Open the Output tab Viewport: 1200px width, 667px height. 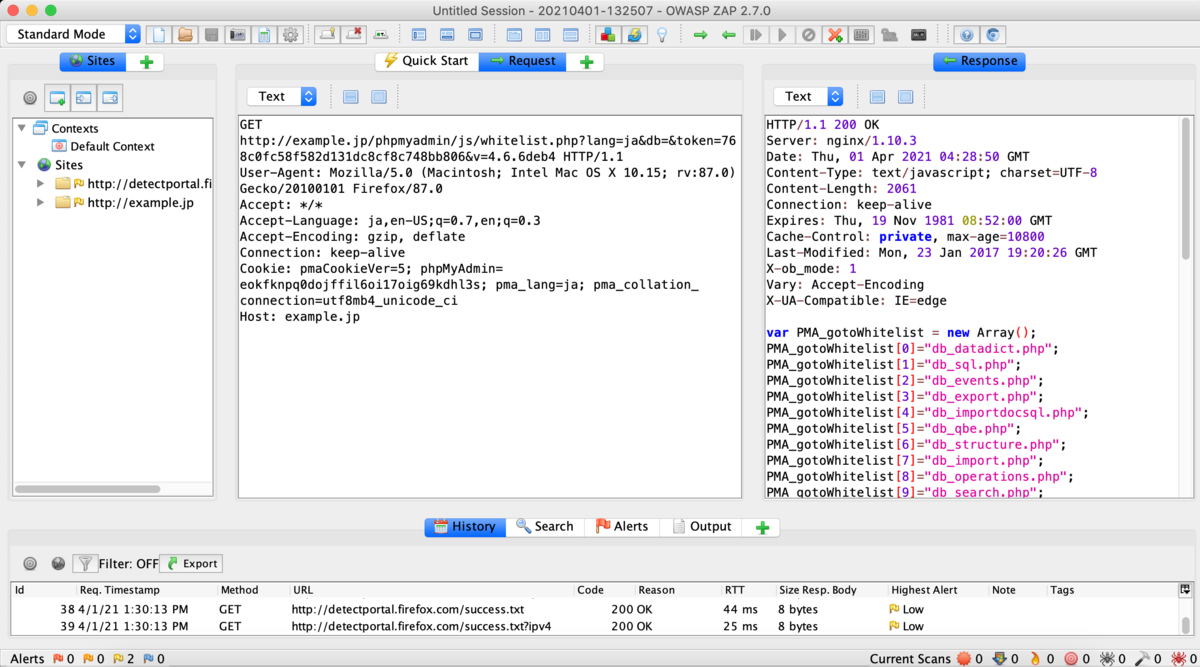[x=702, y=526]
